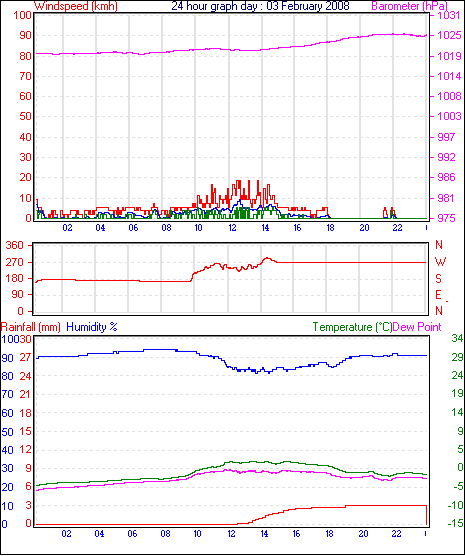Click the Barometer (hPa) legend label
The height and width of the screenshot is (556, 465).
click(410, 6)
